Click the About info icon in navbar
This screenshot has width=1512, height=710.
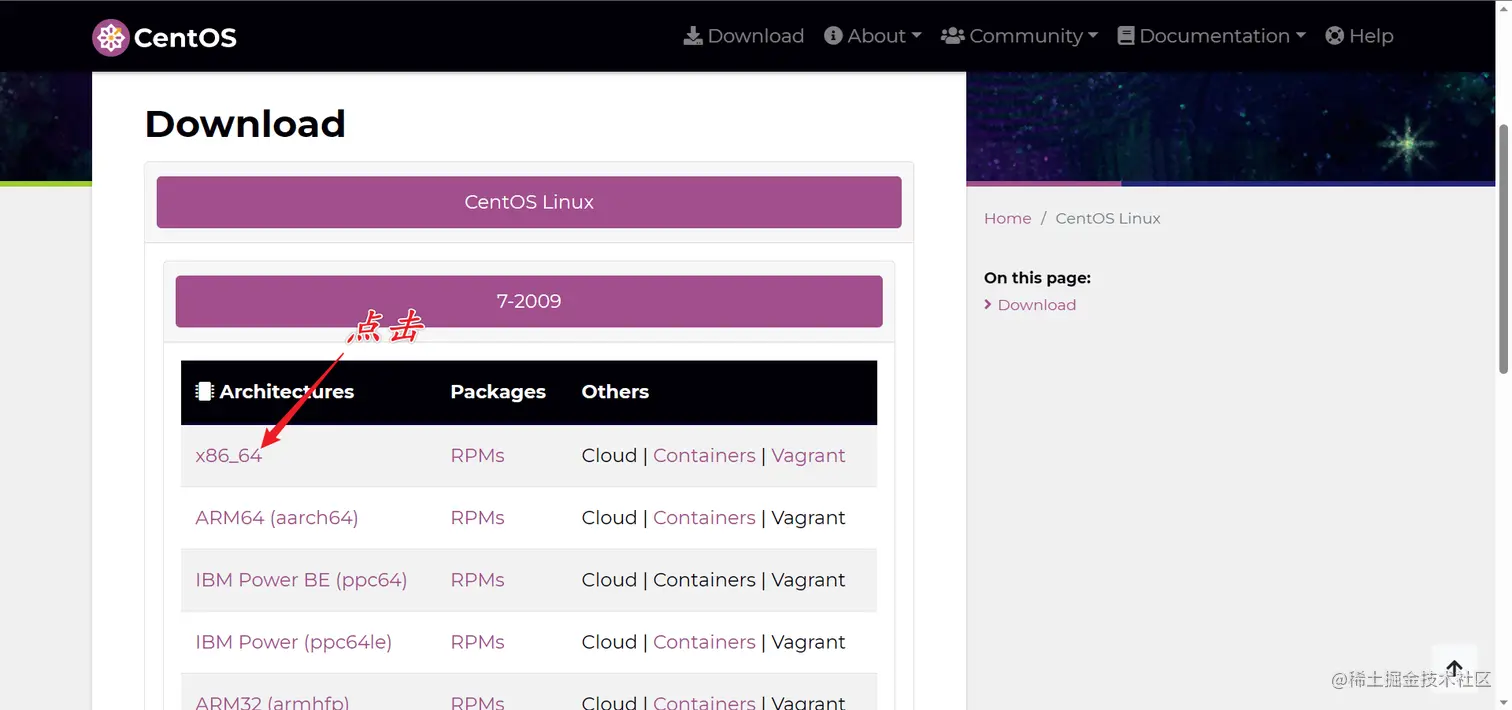click(x=833, y=36)
